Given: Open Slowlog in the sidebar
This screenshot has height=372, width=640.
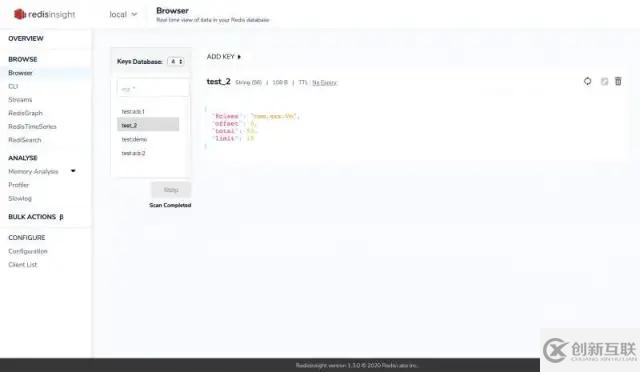Looking at the screenshot, I should tap(20, 198).
